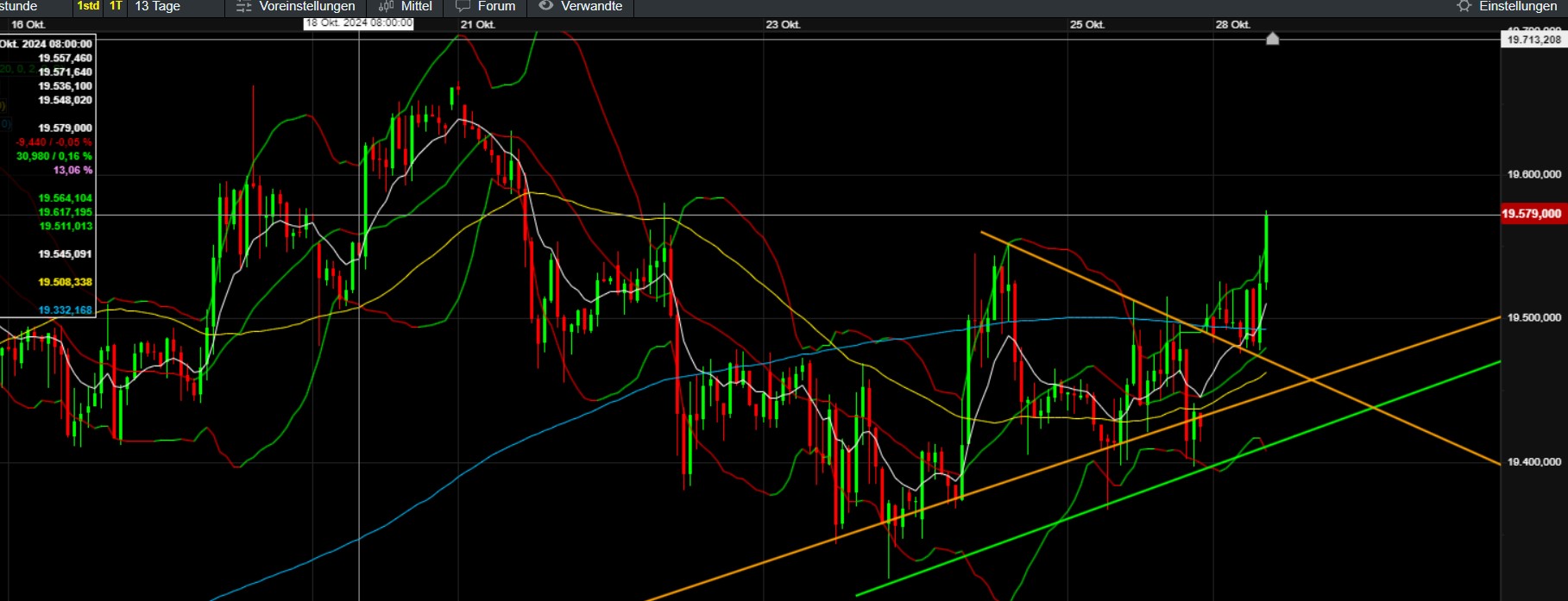Click the 19.713,208 alert price label
The width and height of the screenshot is (1568, 601).
point(1533,40)
